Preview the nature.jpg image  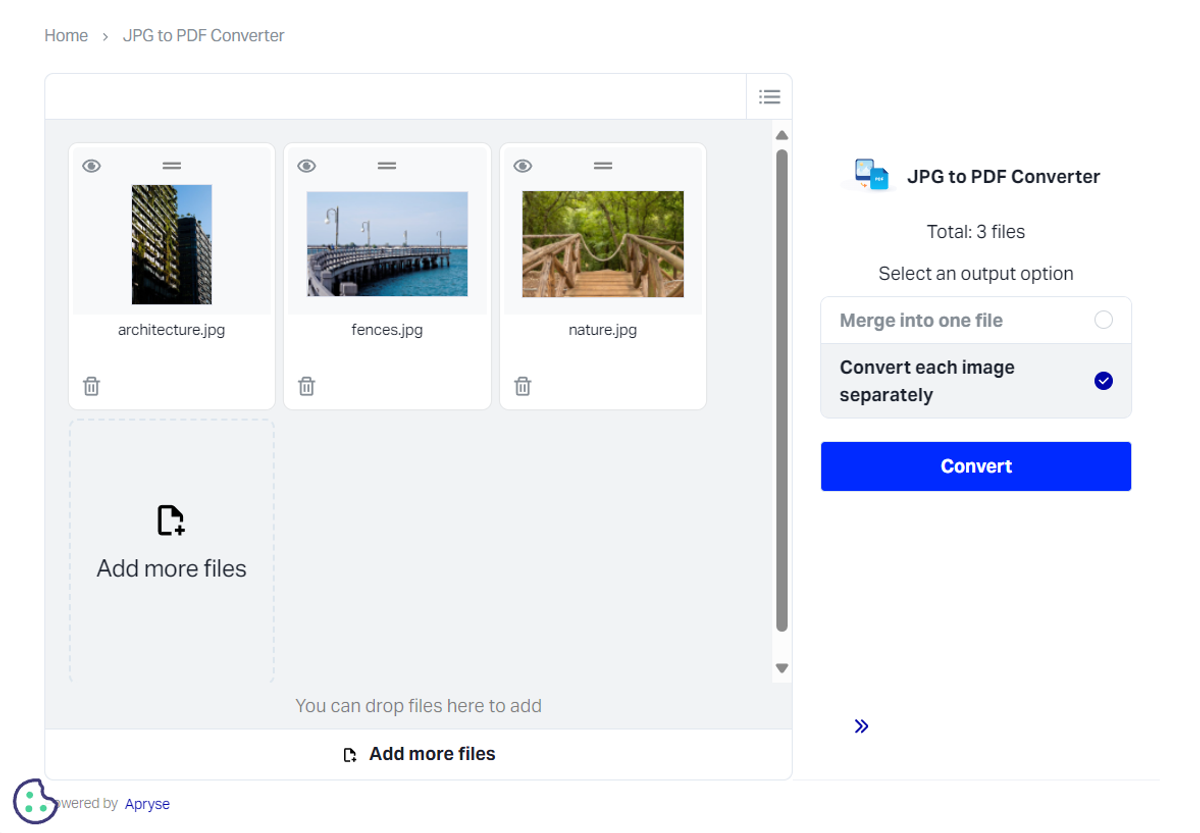[522, 165]
